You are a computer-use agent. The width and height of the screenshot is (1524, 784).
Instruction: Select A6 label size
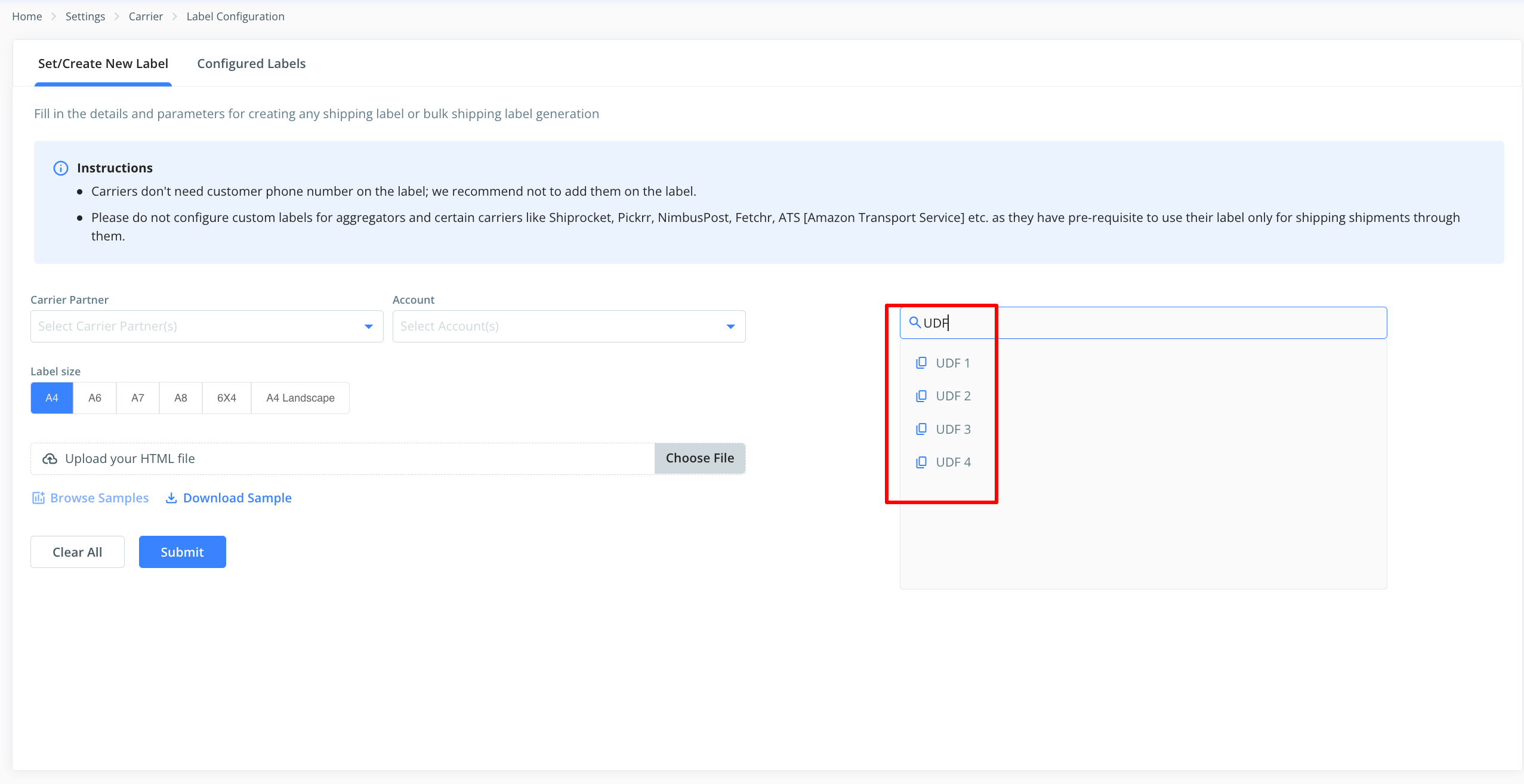click(x=95, y=398)
